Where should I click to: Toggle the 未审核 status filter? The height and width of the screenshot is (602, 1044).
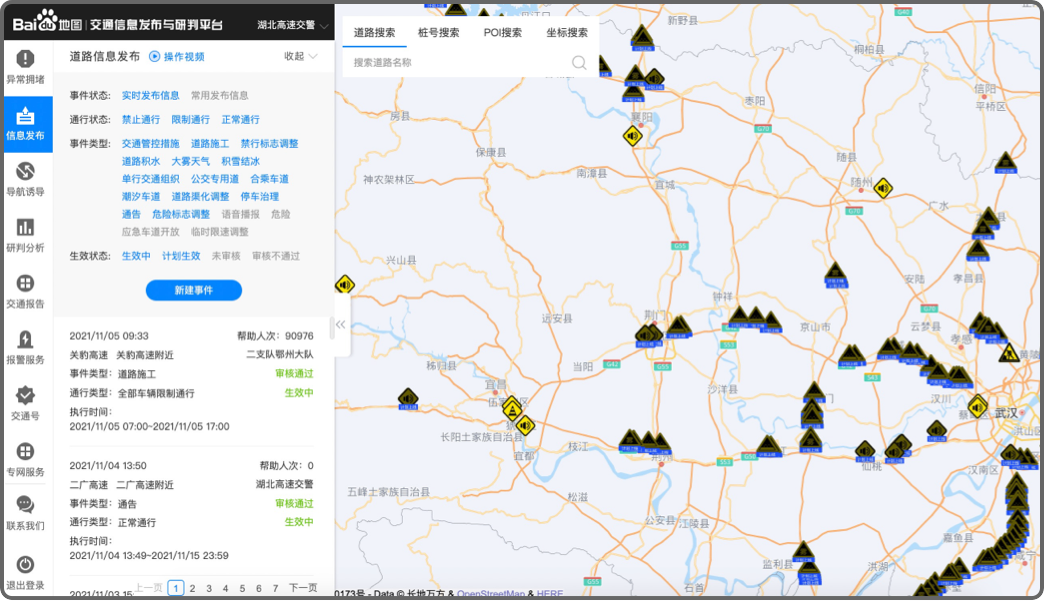tap(226, 256)
